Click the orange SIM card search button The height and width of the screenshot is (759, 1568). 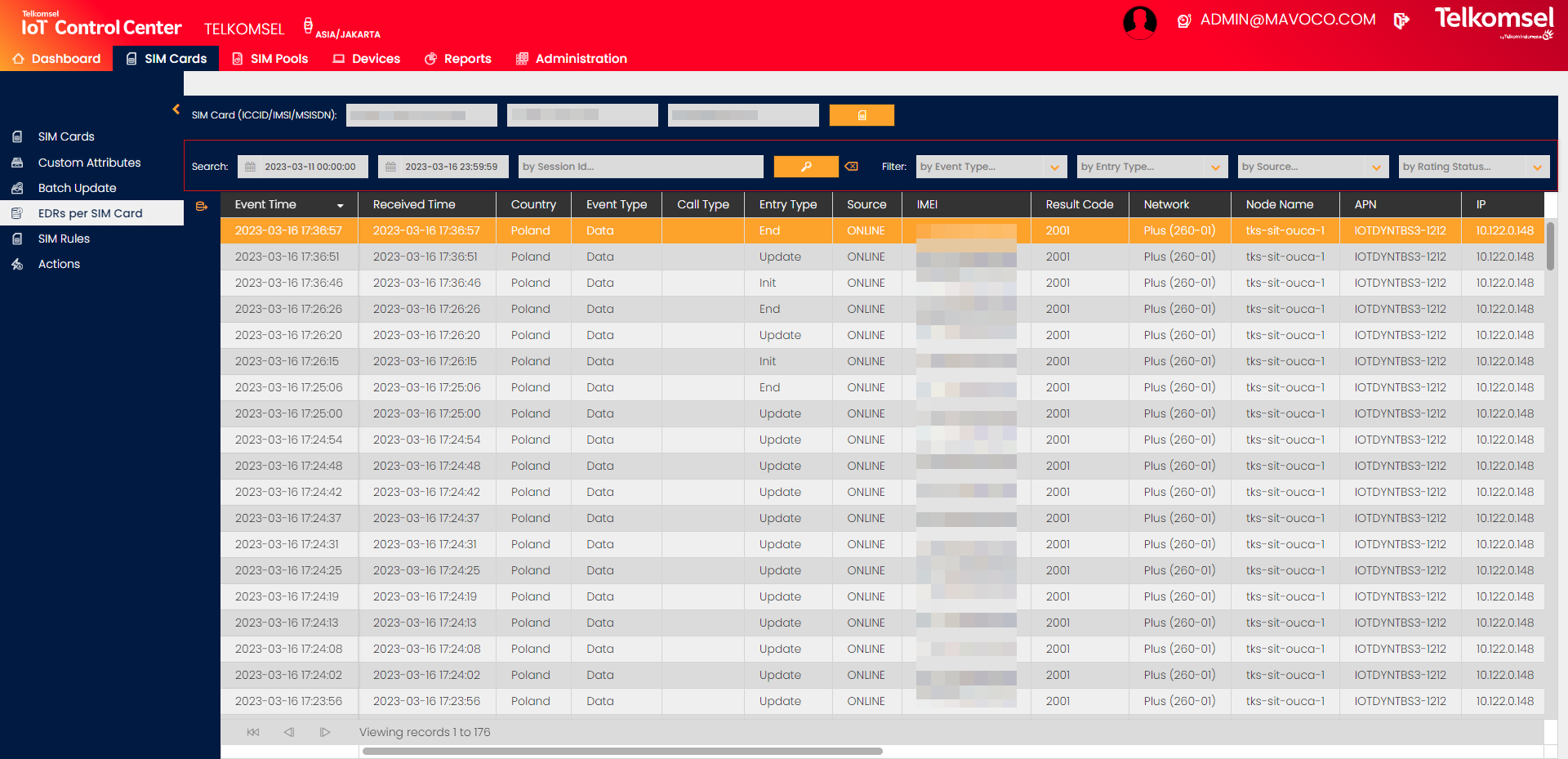pos(862,115)
